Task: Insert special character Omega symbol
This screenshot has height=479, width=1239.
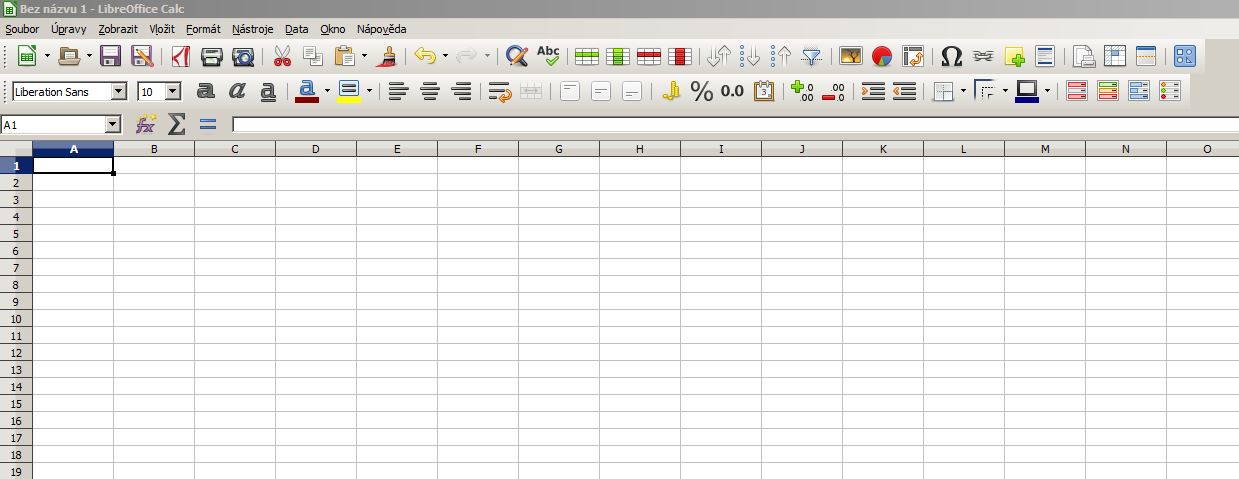Action: [952, 56]
